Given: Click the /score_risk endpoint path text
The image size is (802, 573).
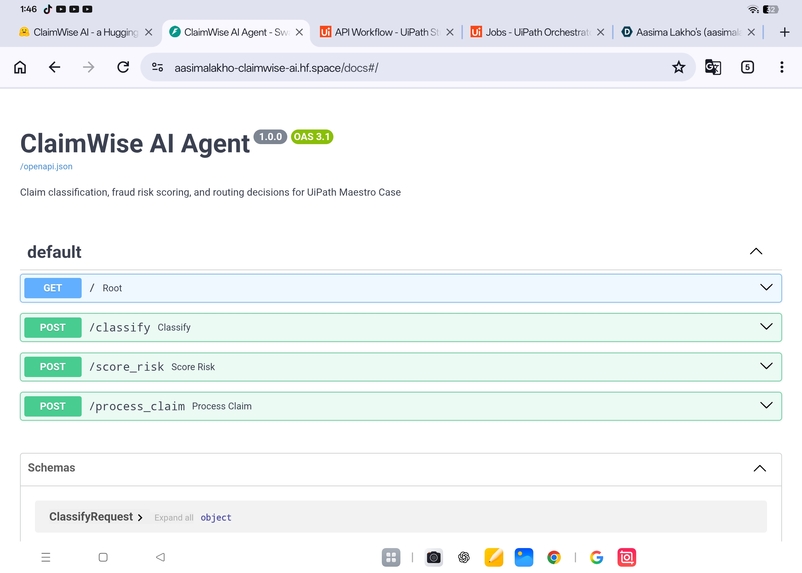Looking at the screenshot, I should 126,367.
